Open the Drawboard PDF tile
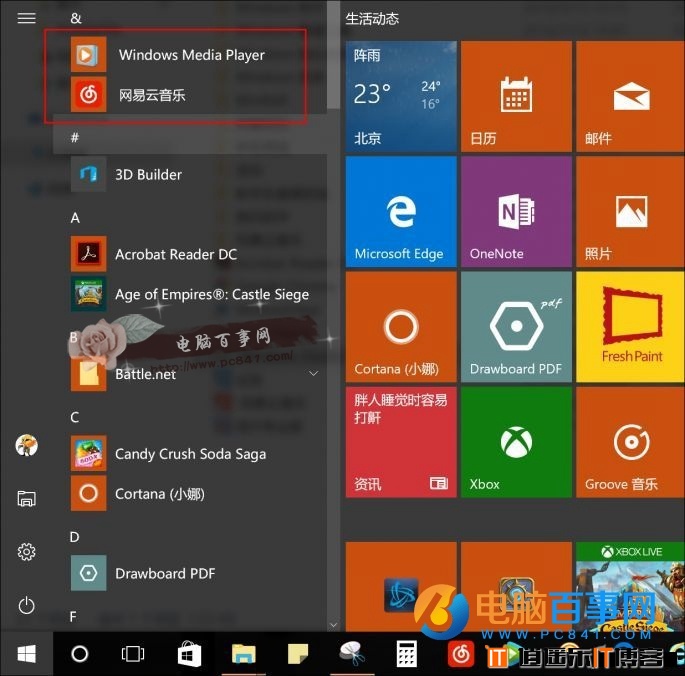Image resolution: width=685 pixels, height=676 pixels. (x=516, y=327)
